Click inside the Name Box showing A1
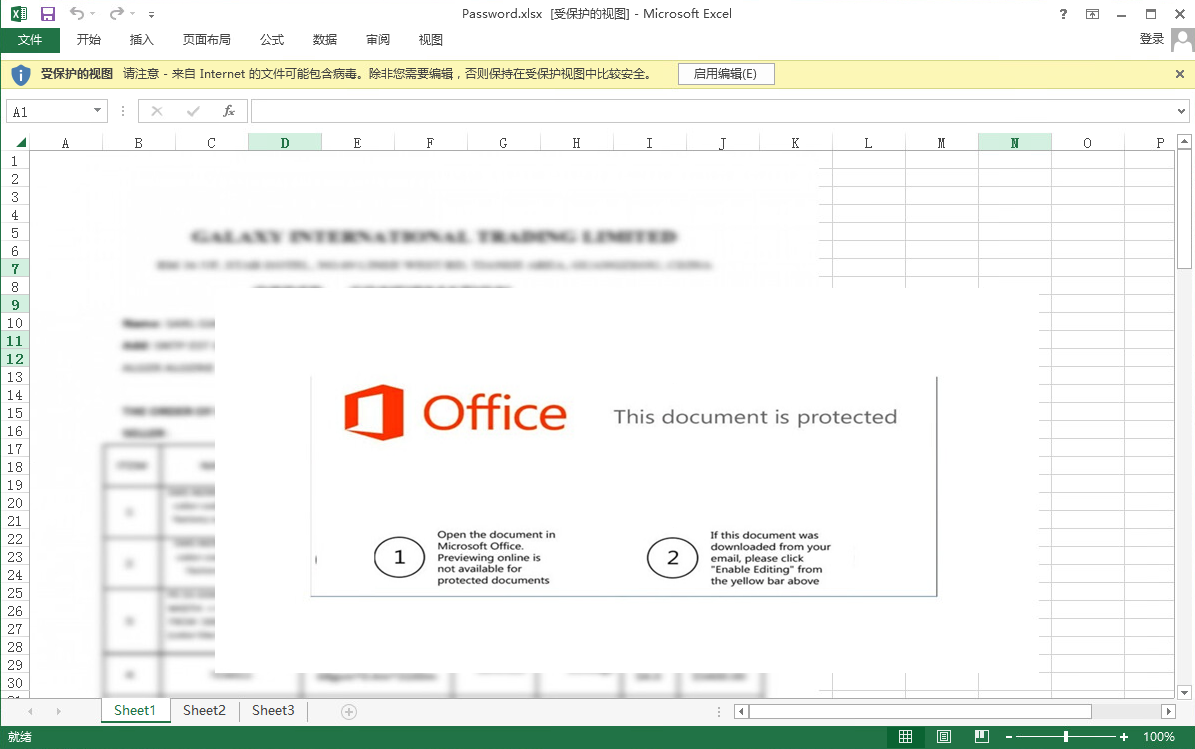Image resolution: width=1195 pixels, height=749 pixels. (x=50, y=111)
